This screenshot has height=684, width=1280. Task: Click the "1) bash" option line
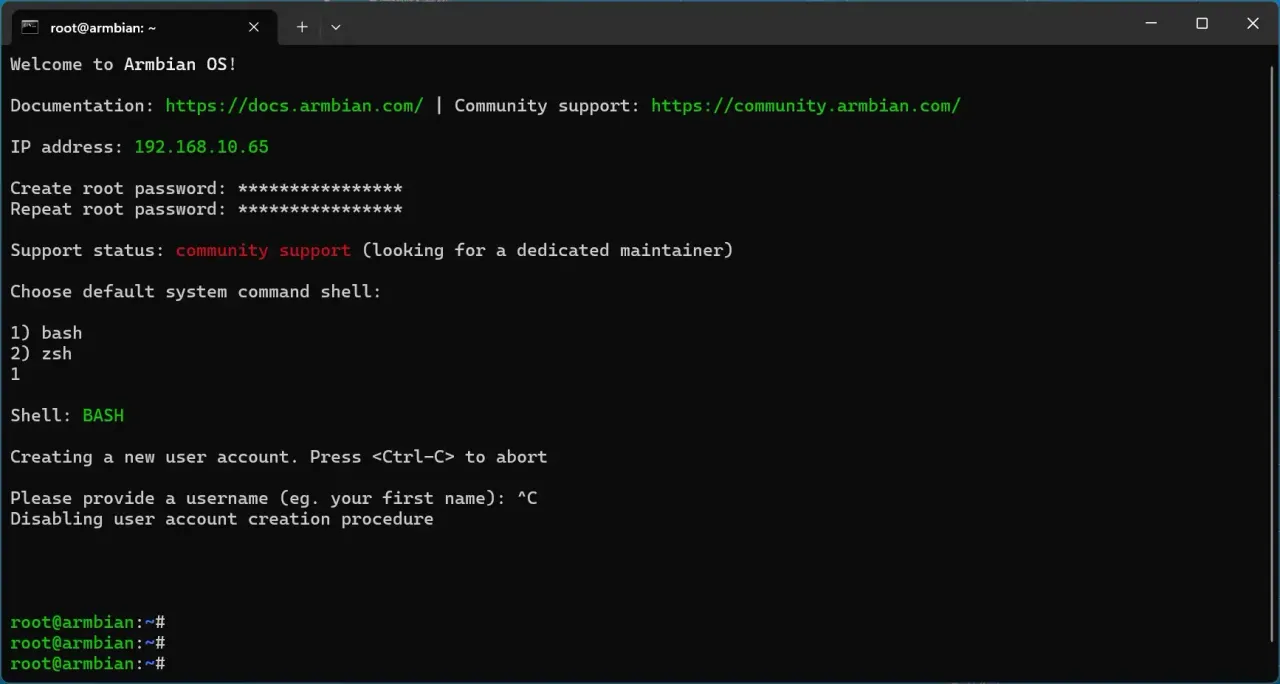point(46,333)
